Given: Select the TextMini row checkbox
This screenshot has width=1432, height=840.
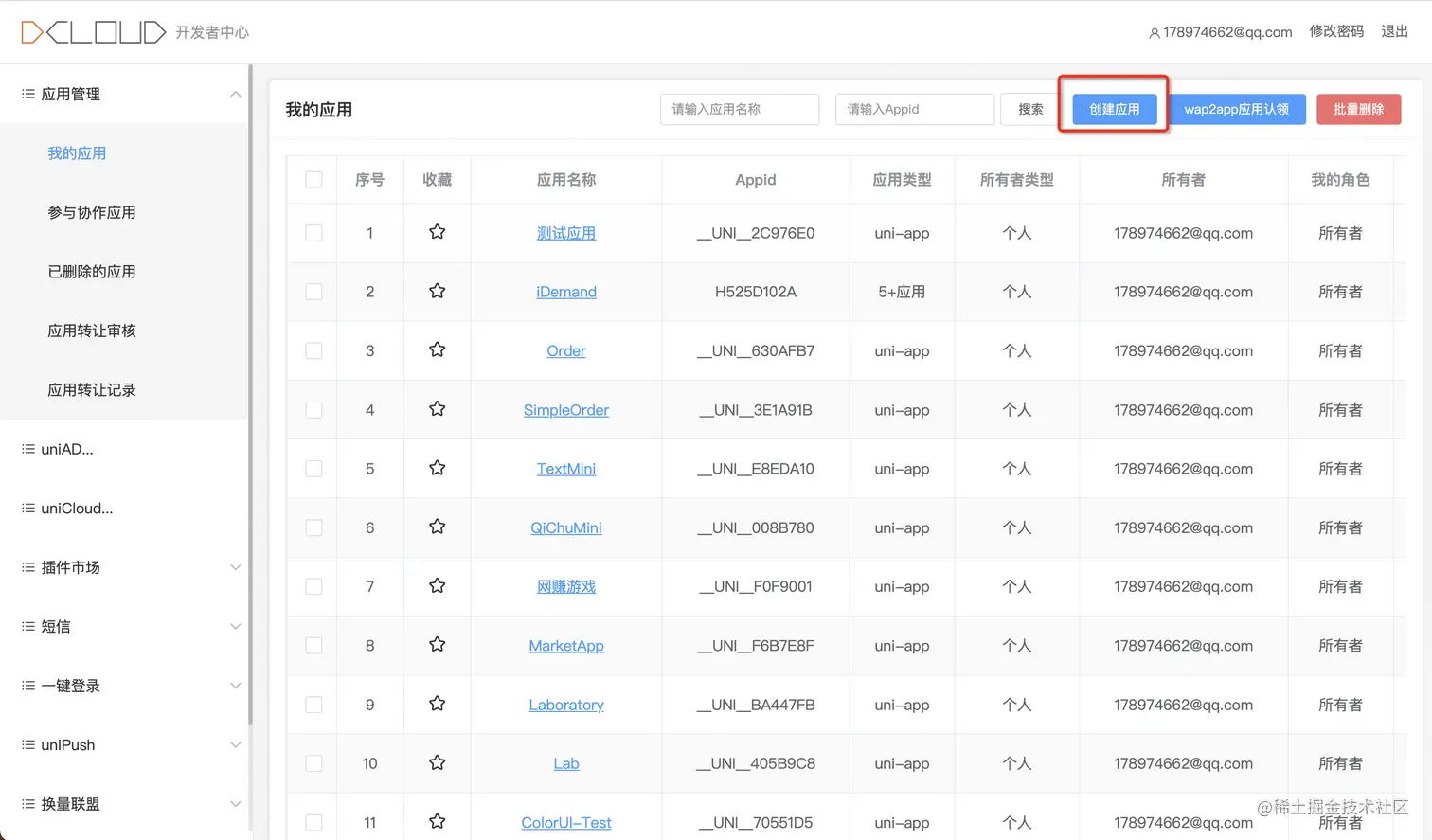Looking at the screenshot, I should point(314,469).
